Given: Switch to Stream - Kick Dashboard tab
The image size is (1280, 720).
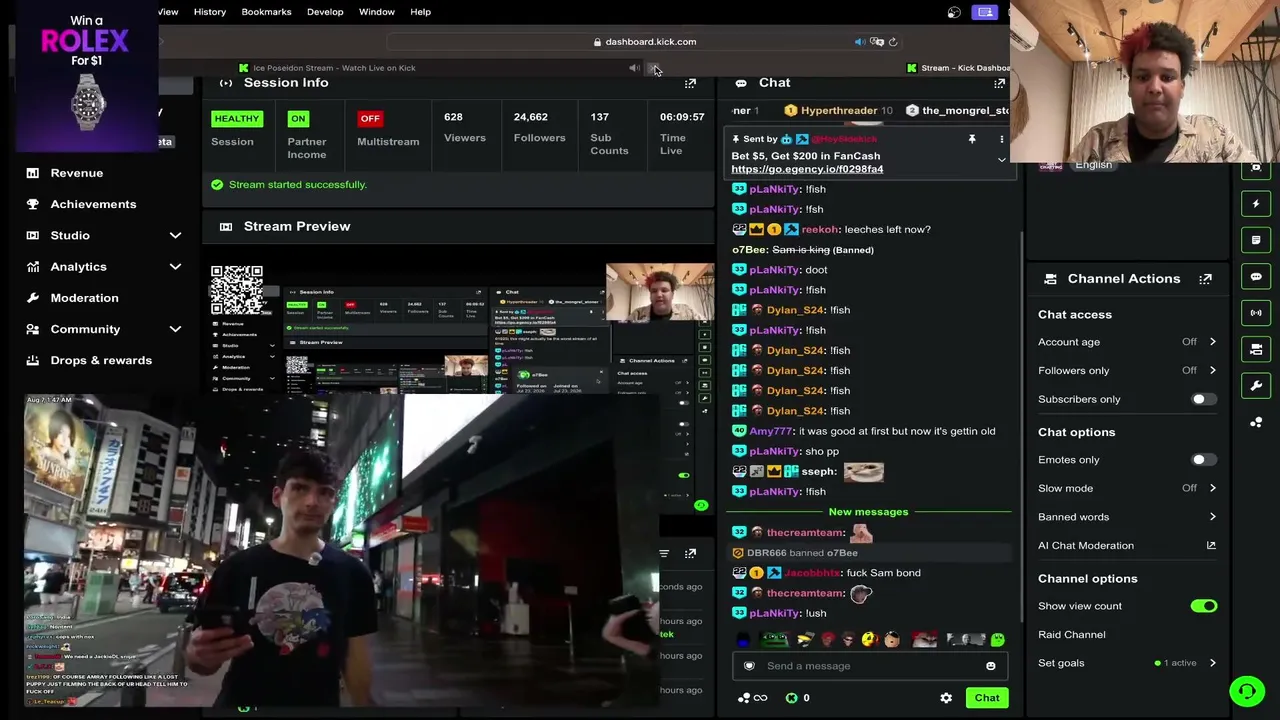Looking at the screenshot, I should pyautogui.click(x=960, y=68).
